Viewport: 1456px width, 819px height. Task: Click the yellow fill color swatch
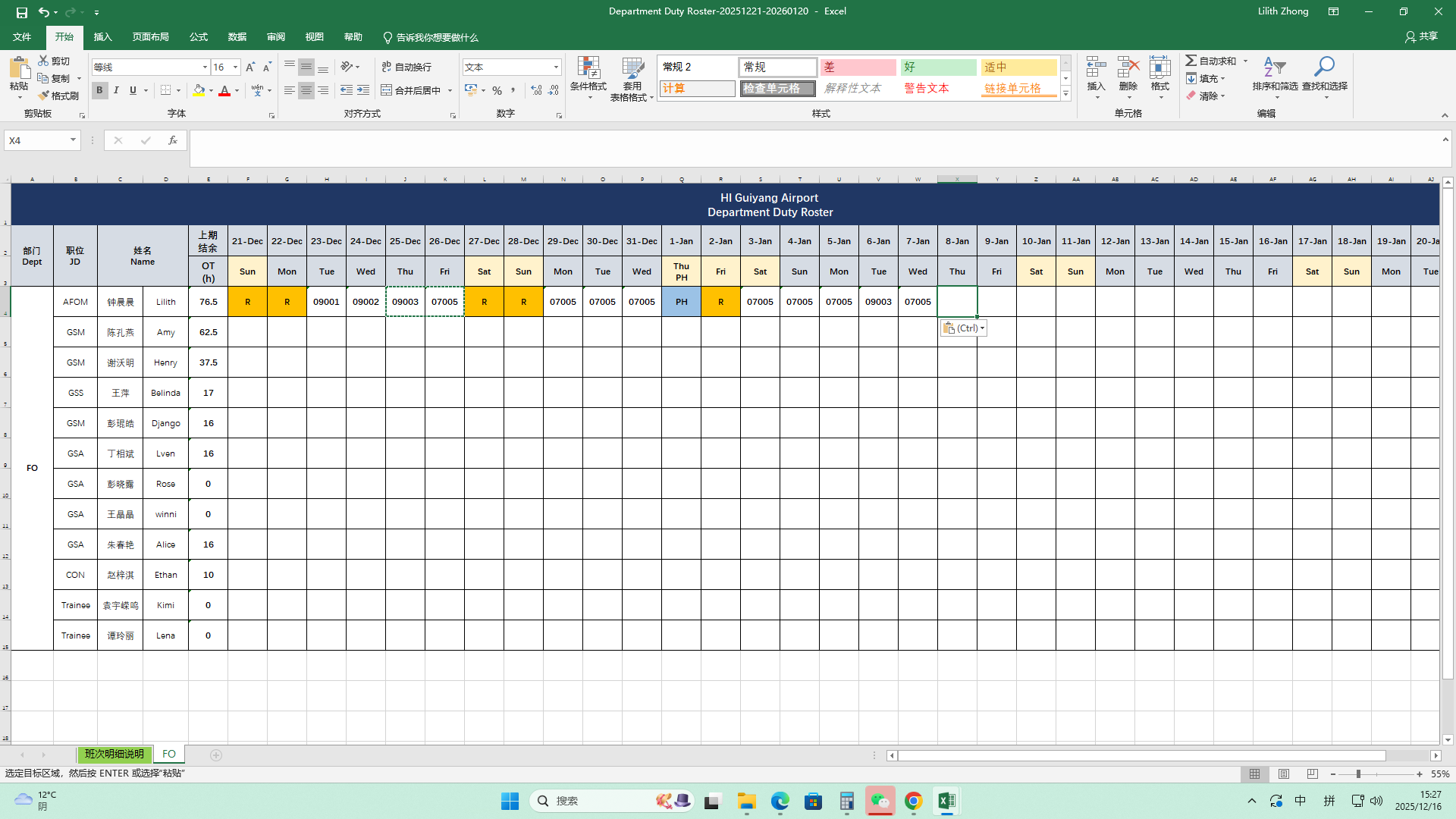pos(199,90)
